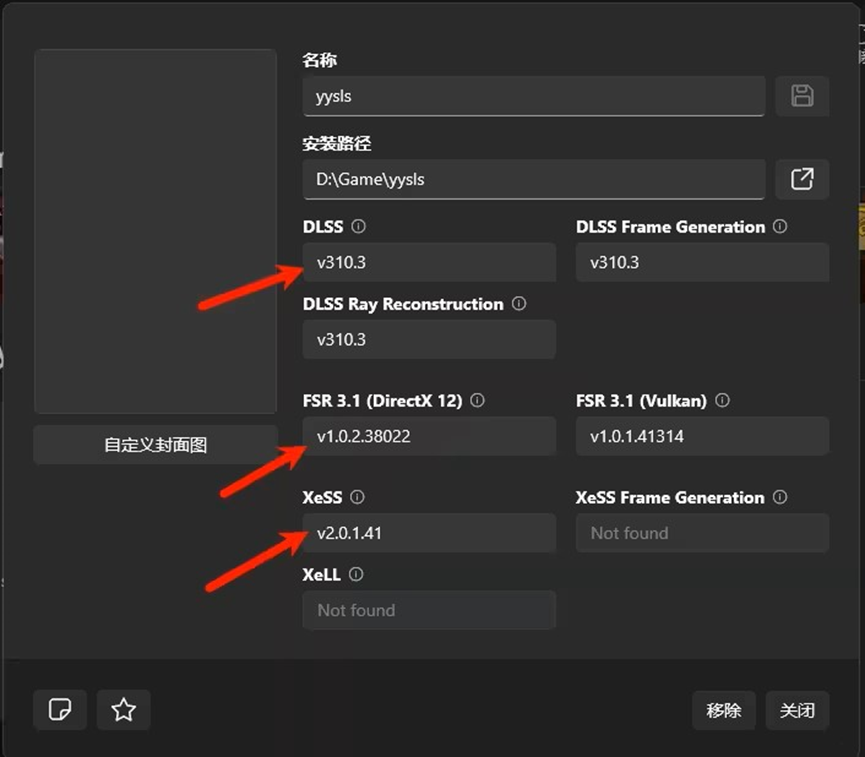Click info icon beside FSR 3.1 (Vulkan)
Viewport: 865px width, 757px height.
pos(722,401)
